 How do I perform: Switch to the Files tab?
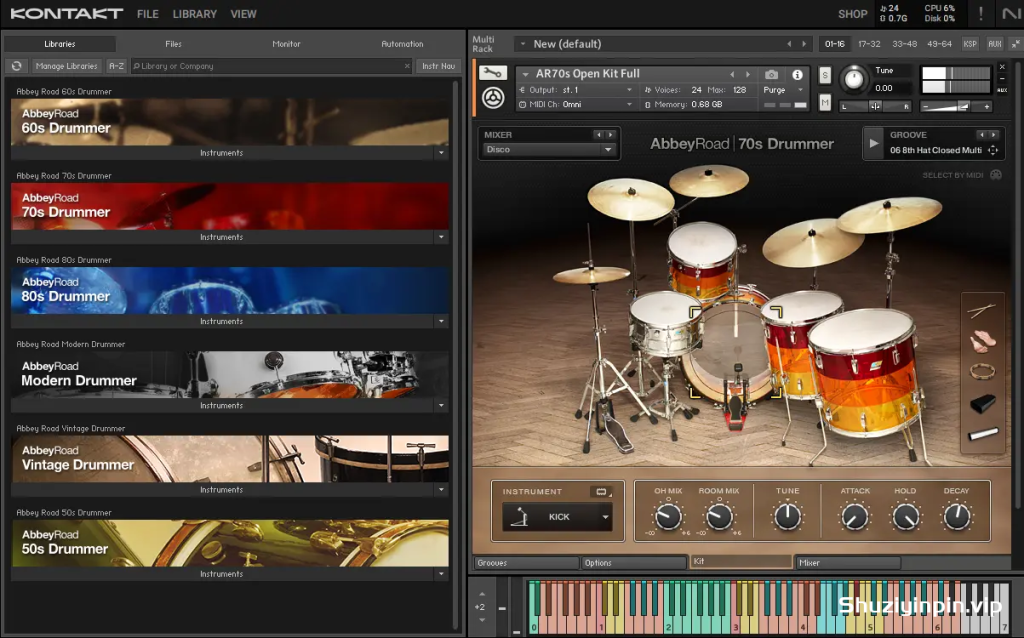(174, 44)
